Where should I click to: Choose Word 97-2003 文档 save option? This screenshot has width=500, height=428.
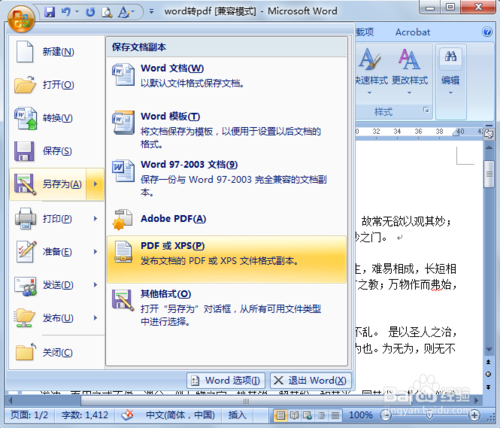(x=227, y=178)
